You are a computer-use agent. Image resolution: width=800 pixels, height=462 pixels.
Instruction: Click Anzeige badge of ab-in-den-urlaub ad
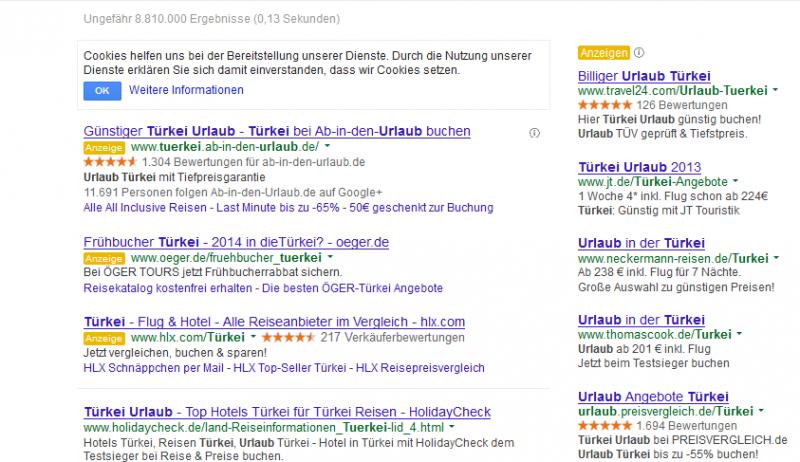tap(104, 148)
